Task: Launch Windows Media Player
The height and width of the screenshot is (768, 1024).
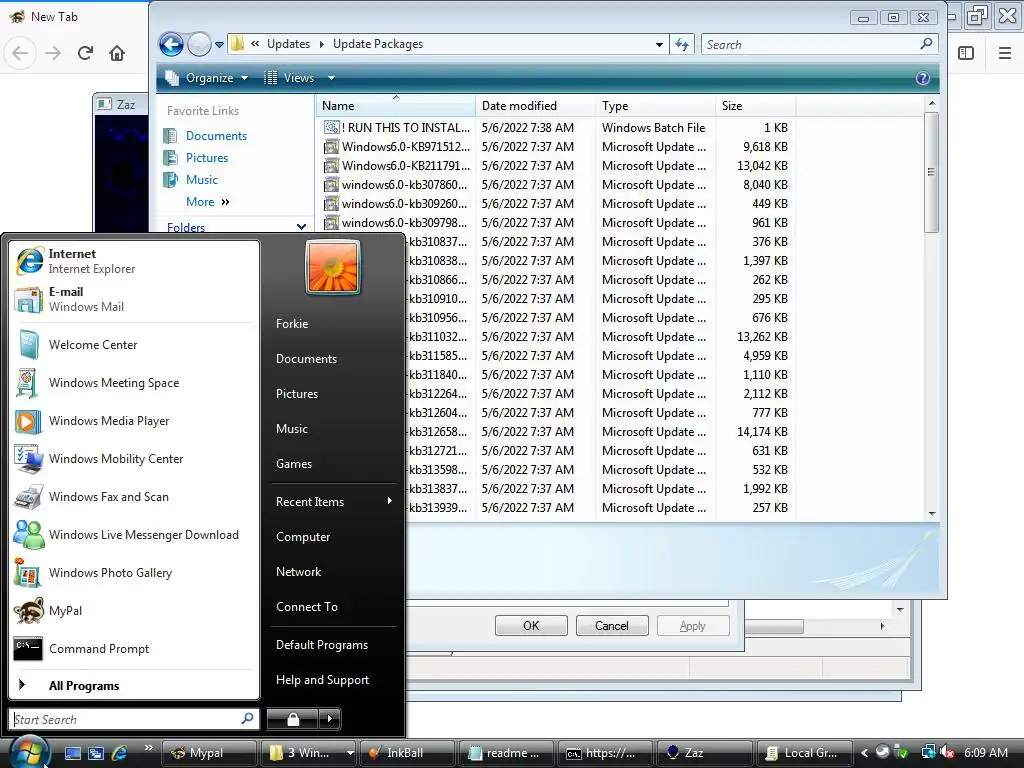Action: [x=134, y=421]
